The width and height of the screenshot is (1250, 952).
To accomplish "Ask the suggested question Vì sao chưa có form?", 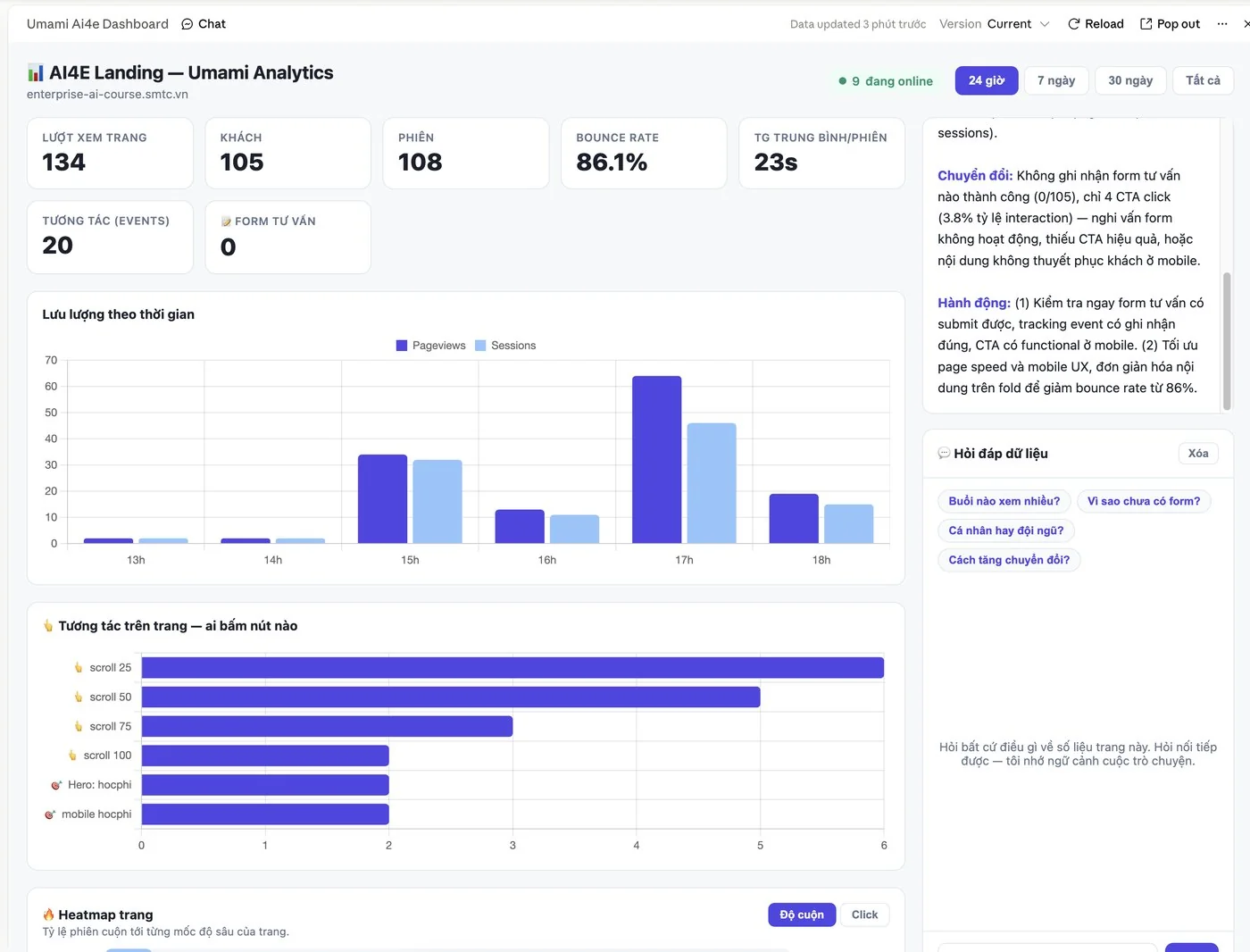I will 1144,501.
